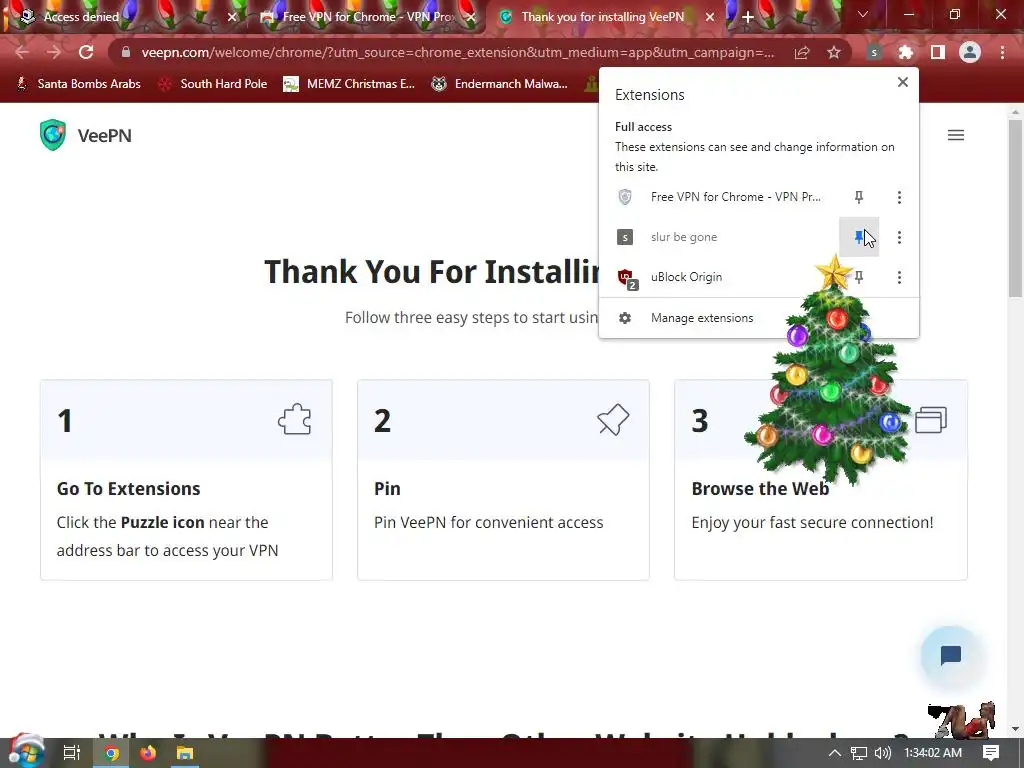Open the chat support bubble
1024x768 pixels.
click(x=950, y=655)
